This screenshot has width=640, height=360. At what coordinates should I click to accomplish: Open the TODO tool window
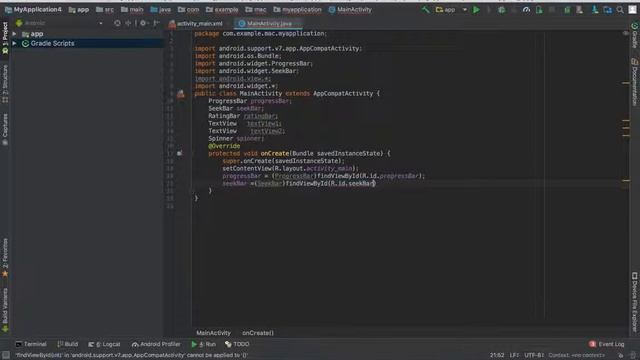(237, 344)
